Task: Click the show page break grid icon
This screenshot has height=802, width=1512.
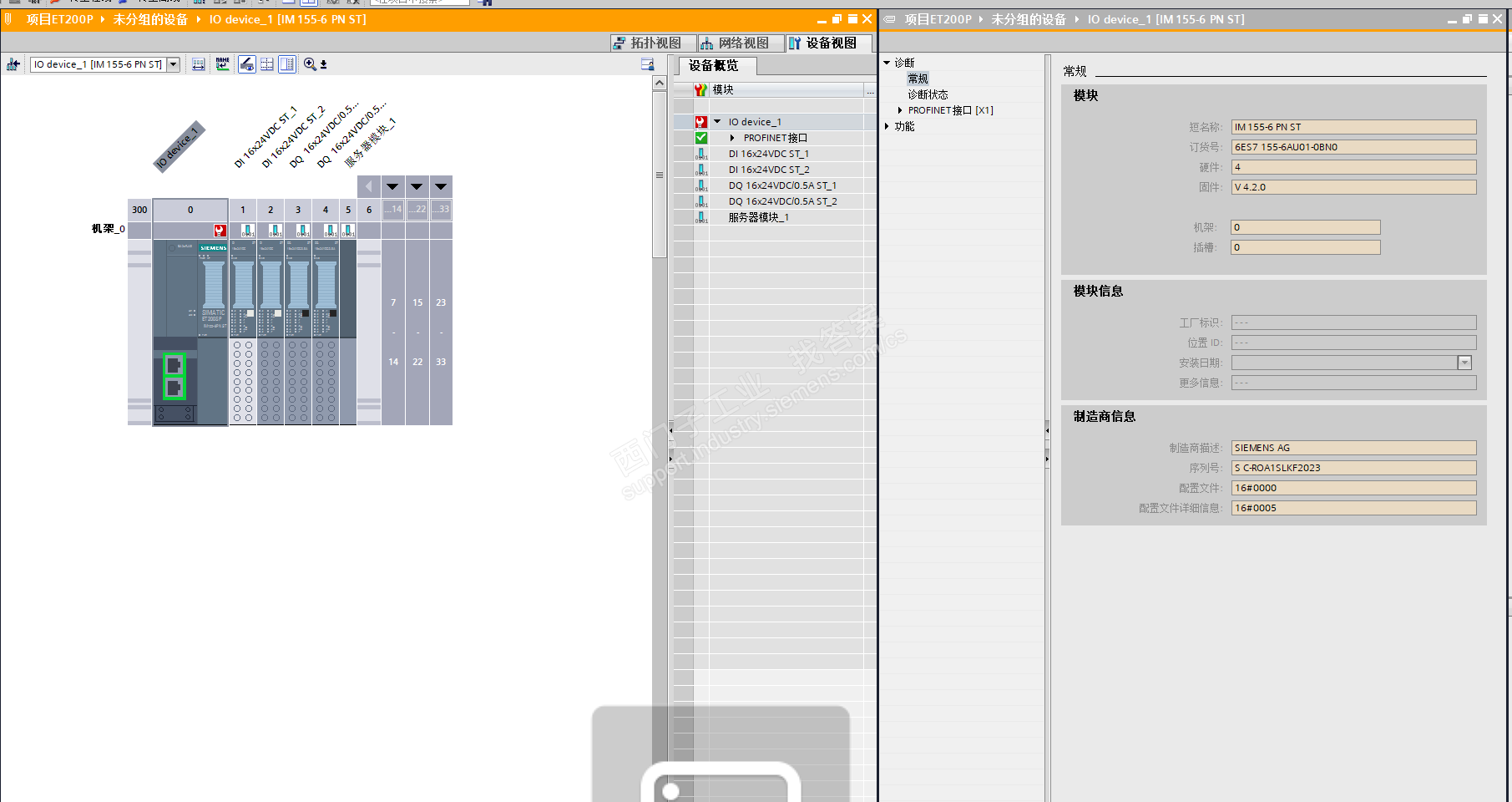Action: point(267,64)
